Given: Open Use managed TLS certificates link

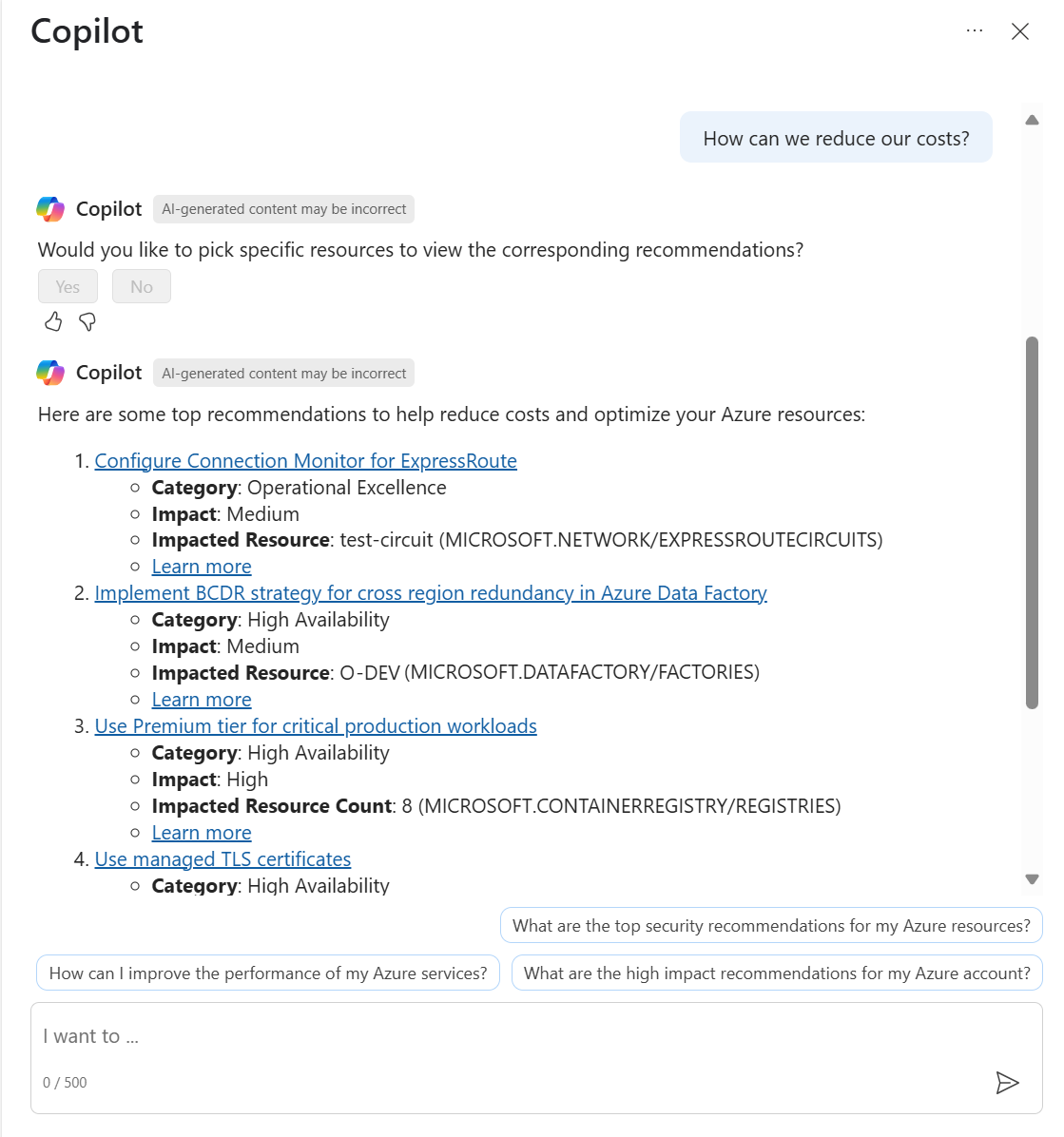Looking at the screenshot, I should coord(222,859).
